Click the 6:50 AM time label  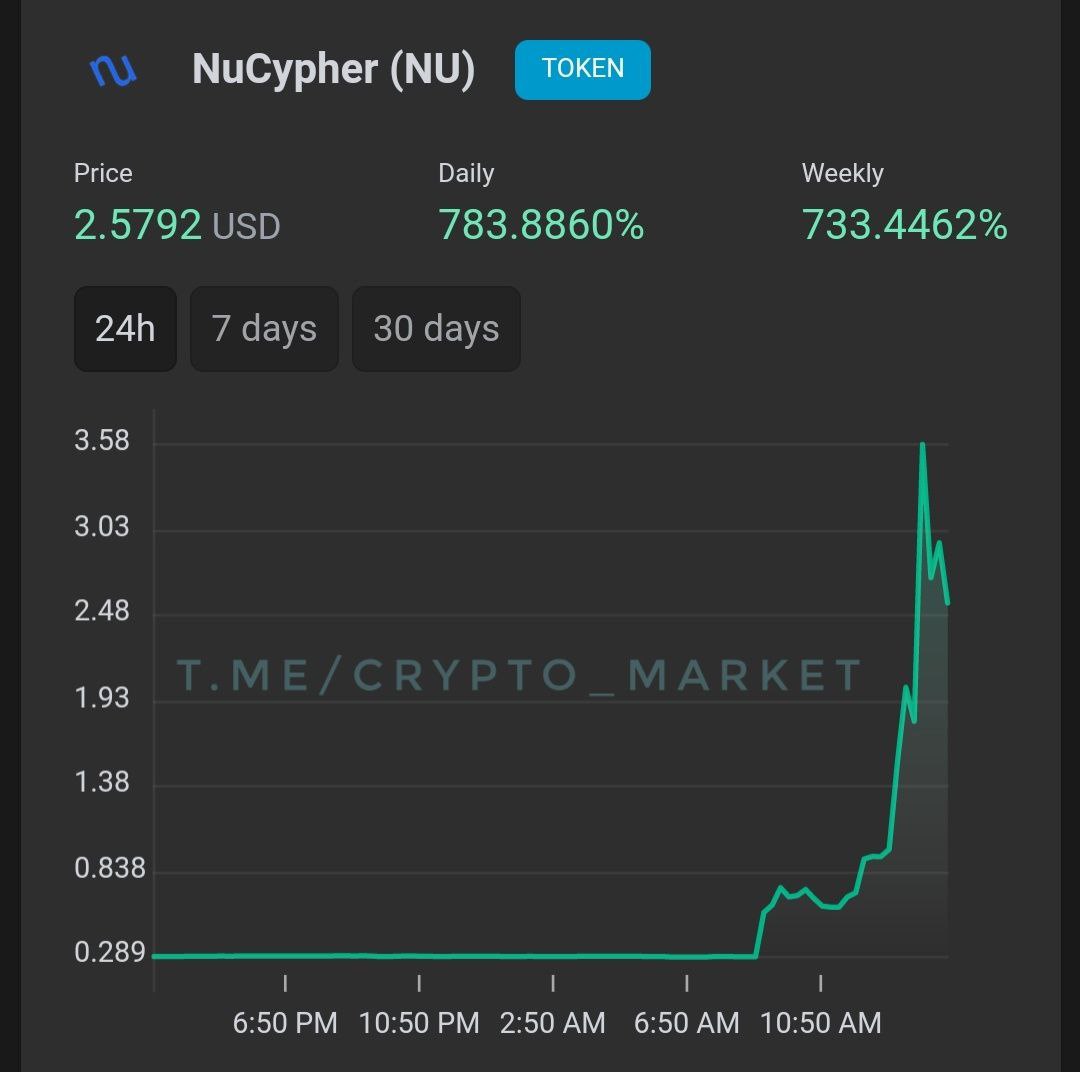tap(687, 1023)
